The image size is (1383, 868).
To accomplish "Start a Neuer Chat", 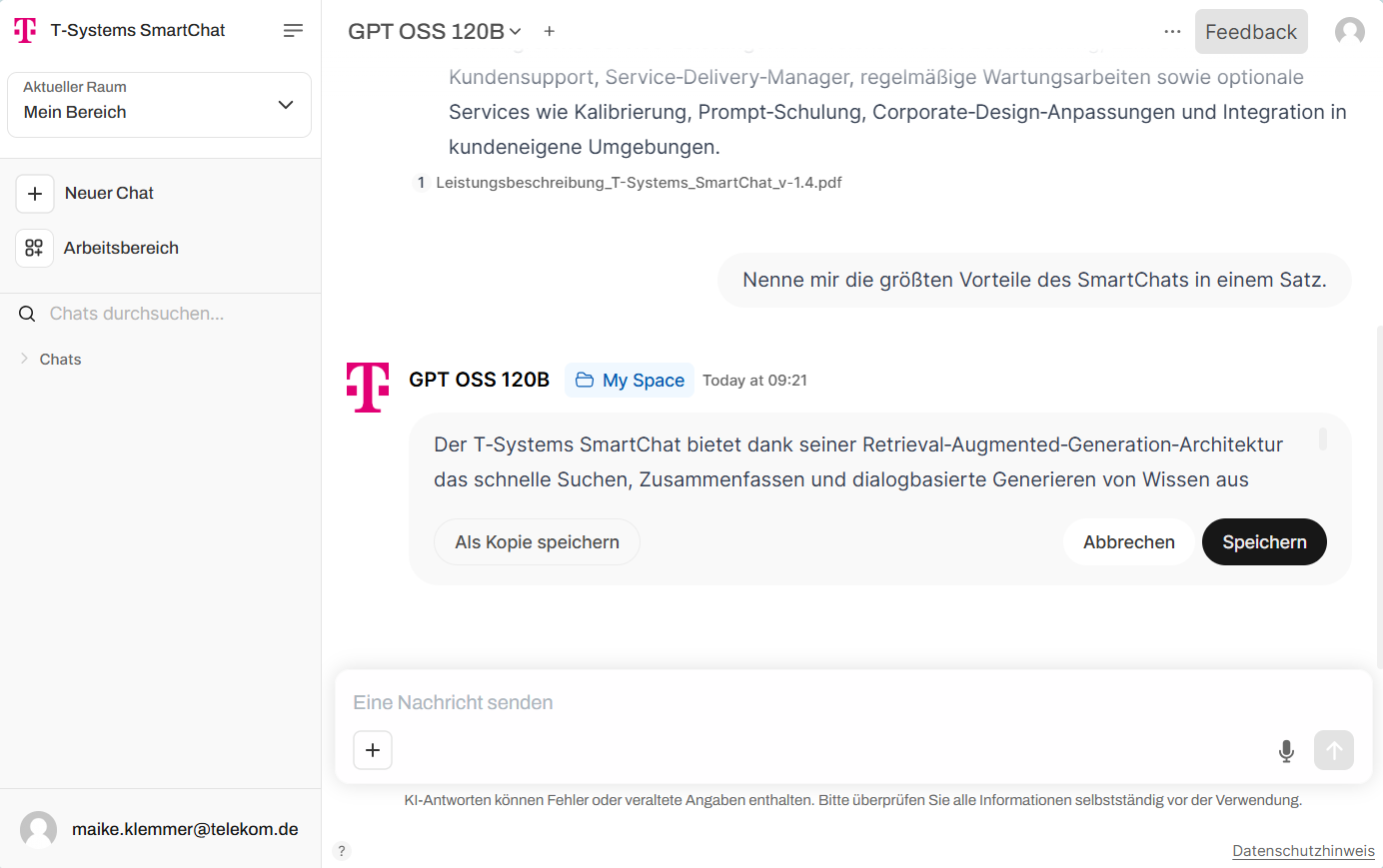I will point(109,193).
